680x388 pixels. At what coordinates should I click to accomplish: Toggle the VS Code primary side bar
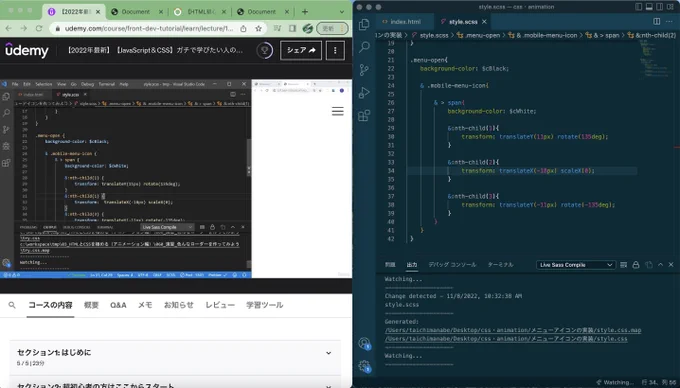click(639, 7)
